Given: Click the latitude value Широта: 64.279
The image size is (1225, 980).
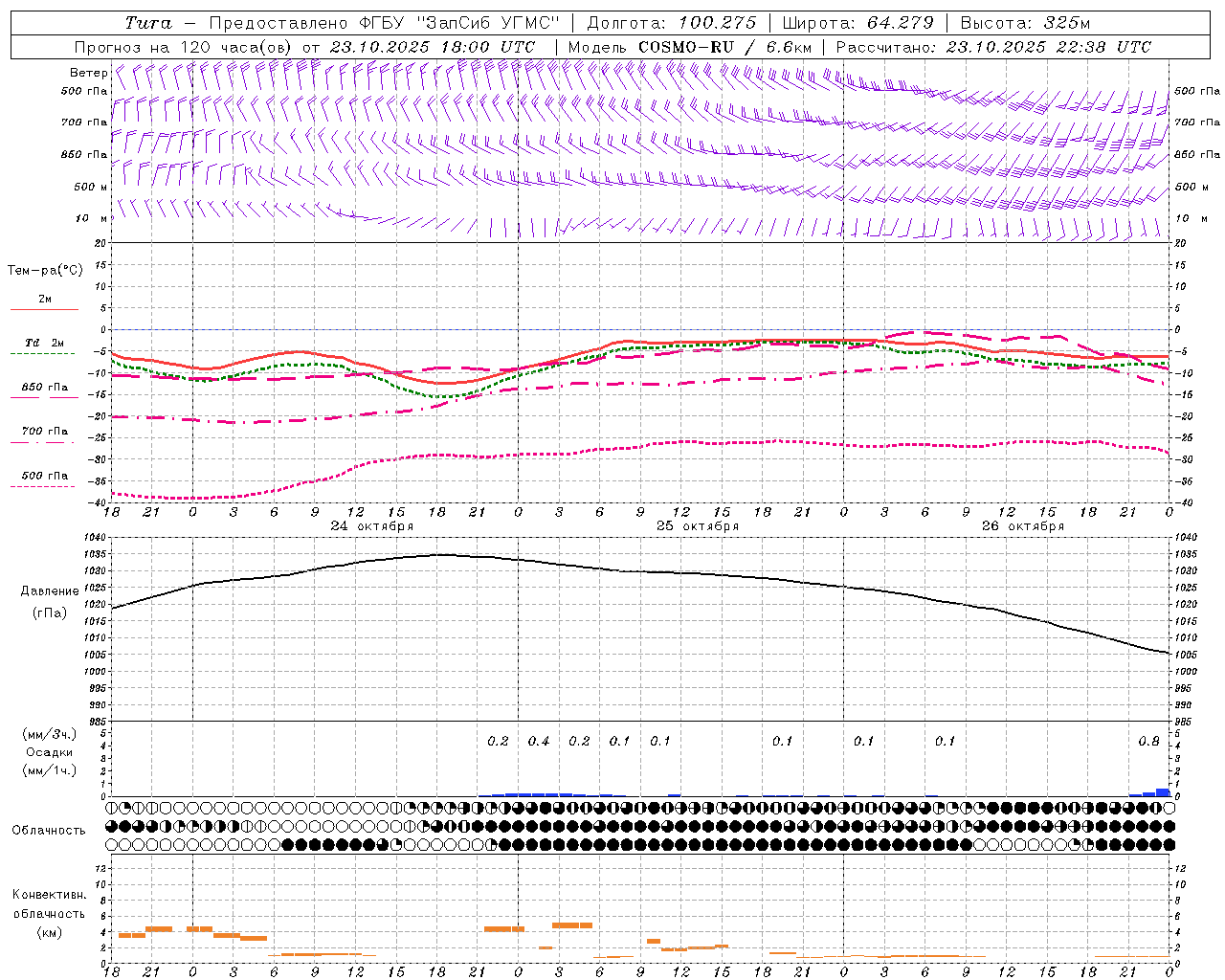Looking at the screenshot, I should click(x=857, y=23).
